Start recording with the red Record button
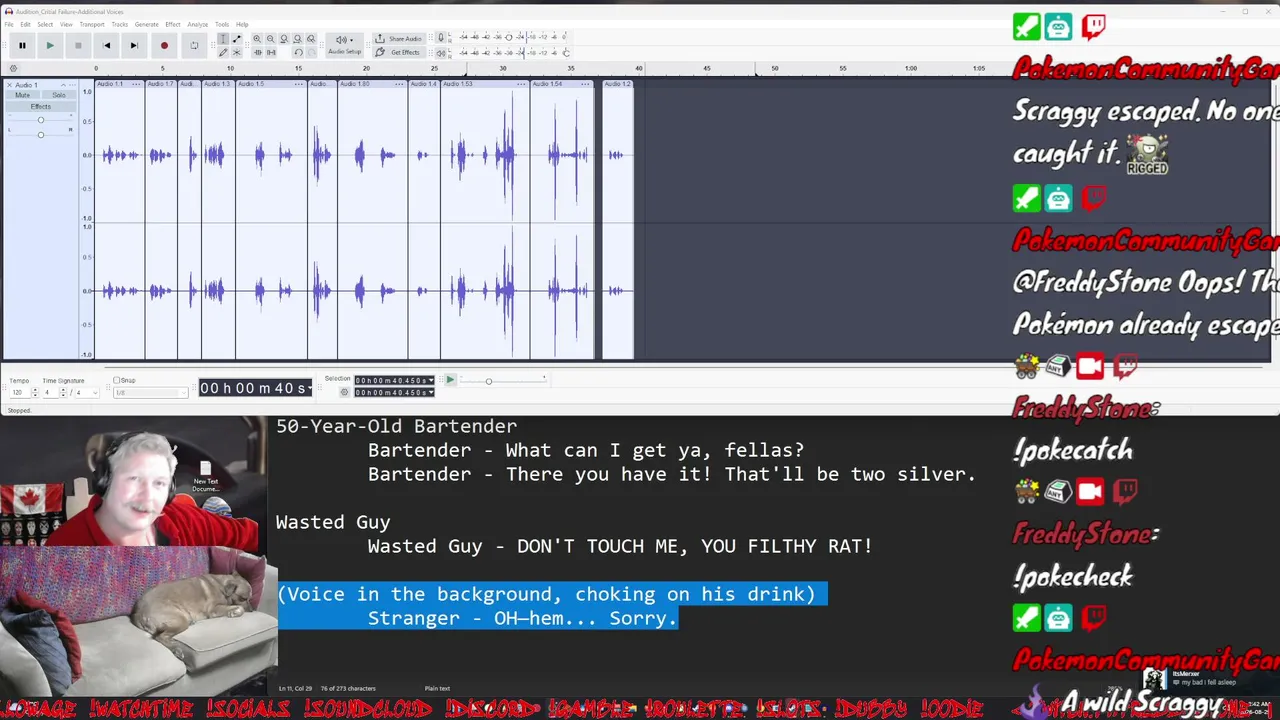Screen dimensions: 1280x720 164,45
